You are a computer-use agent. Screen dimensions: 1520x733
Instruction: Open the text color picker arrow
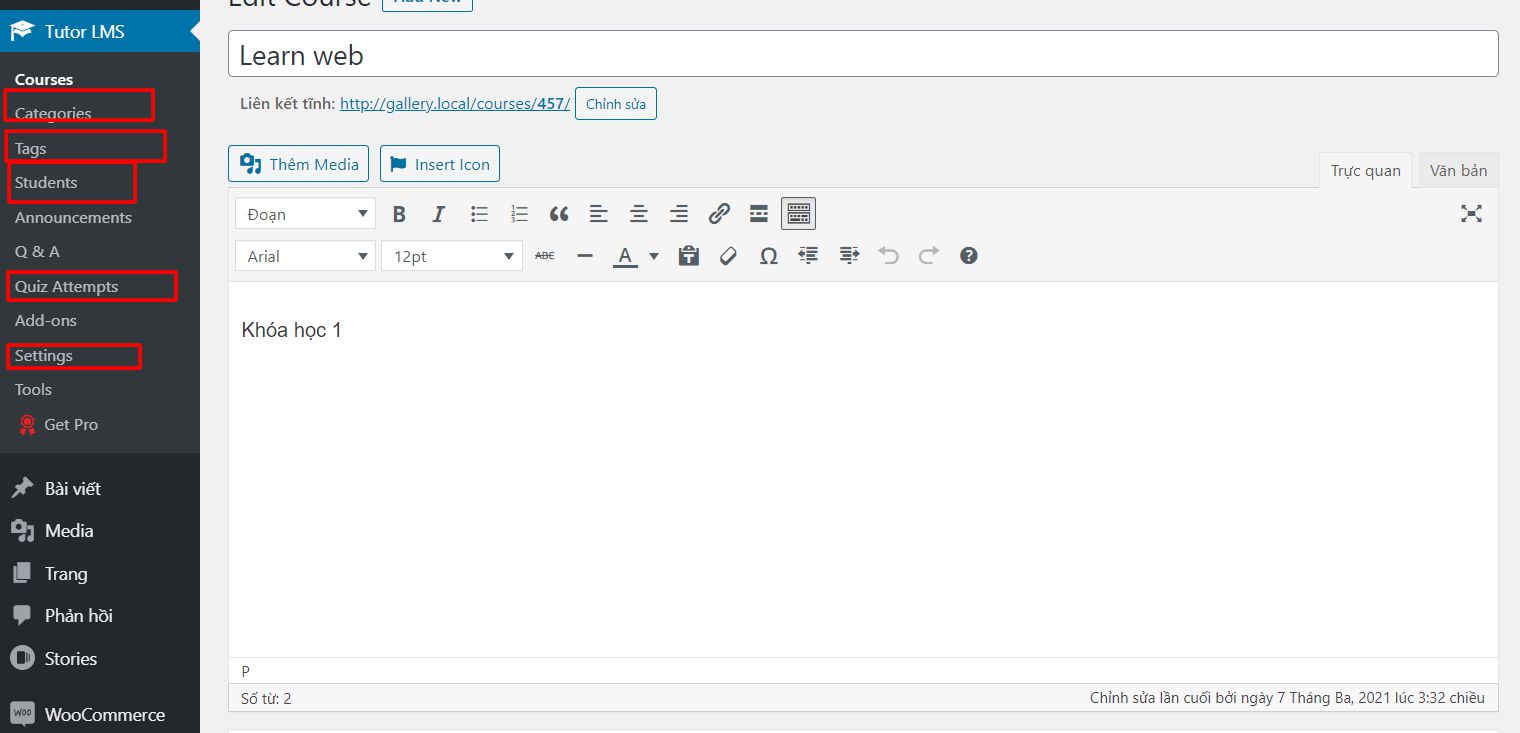(654, 256)
